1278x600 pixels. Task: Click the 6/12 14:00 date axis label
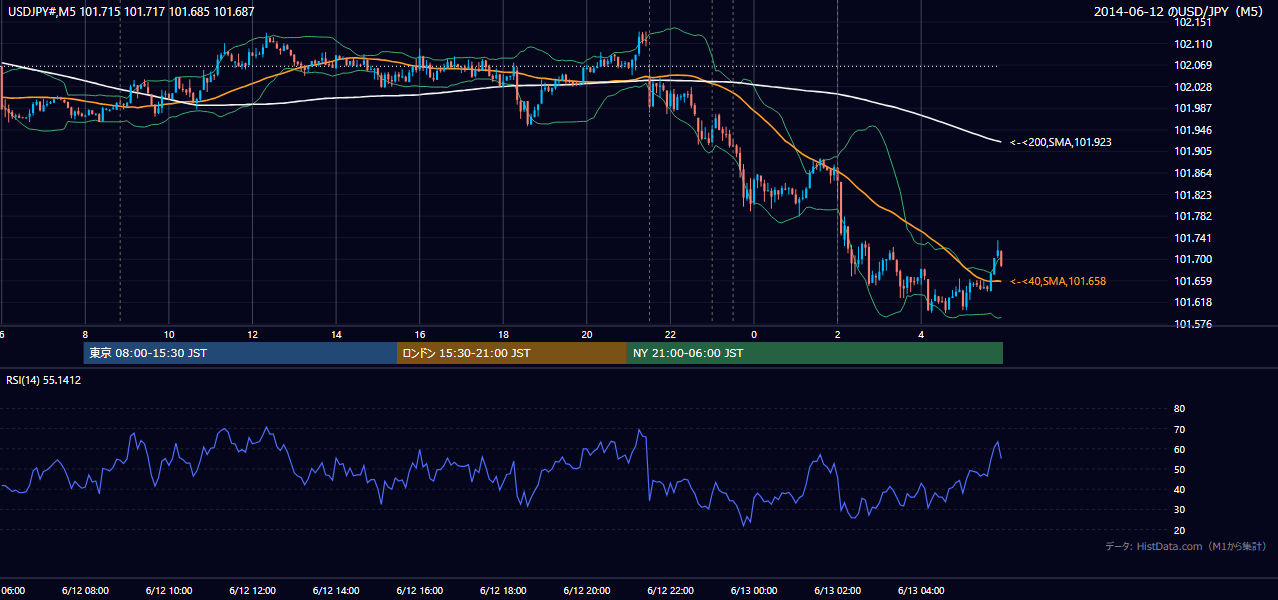(x=336, y=590)
